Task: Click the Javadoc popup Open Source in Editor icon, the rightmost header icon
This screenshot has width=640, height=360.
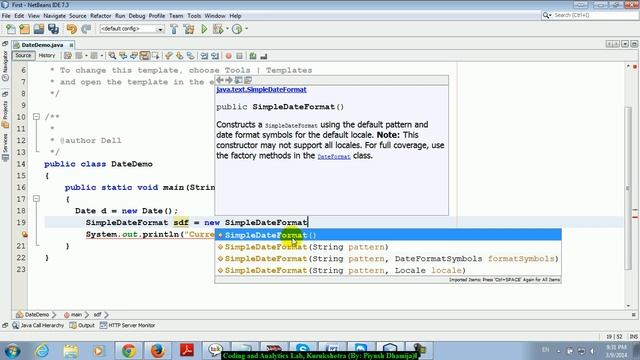Action: (248, 80)
